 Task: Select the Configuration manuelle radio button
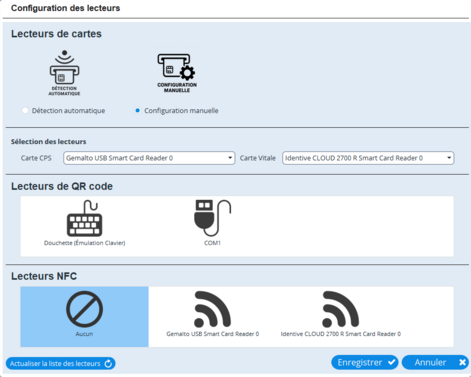(x=137, y=111)
